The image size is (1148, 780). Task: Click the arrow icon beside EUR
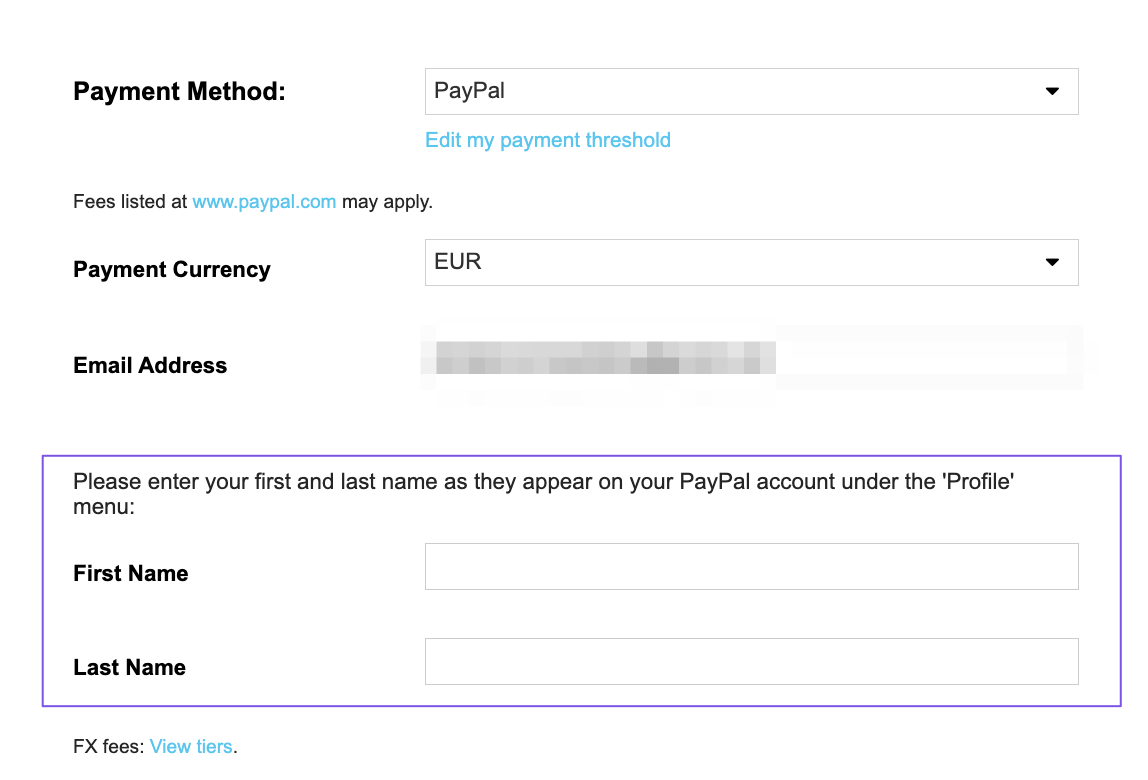[x=1052, y=262]
